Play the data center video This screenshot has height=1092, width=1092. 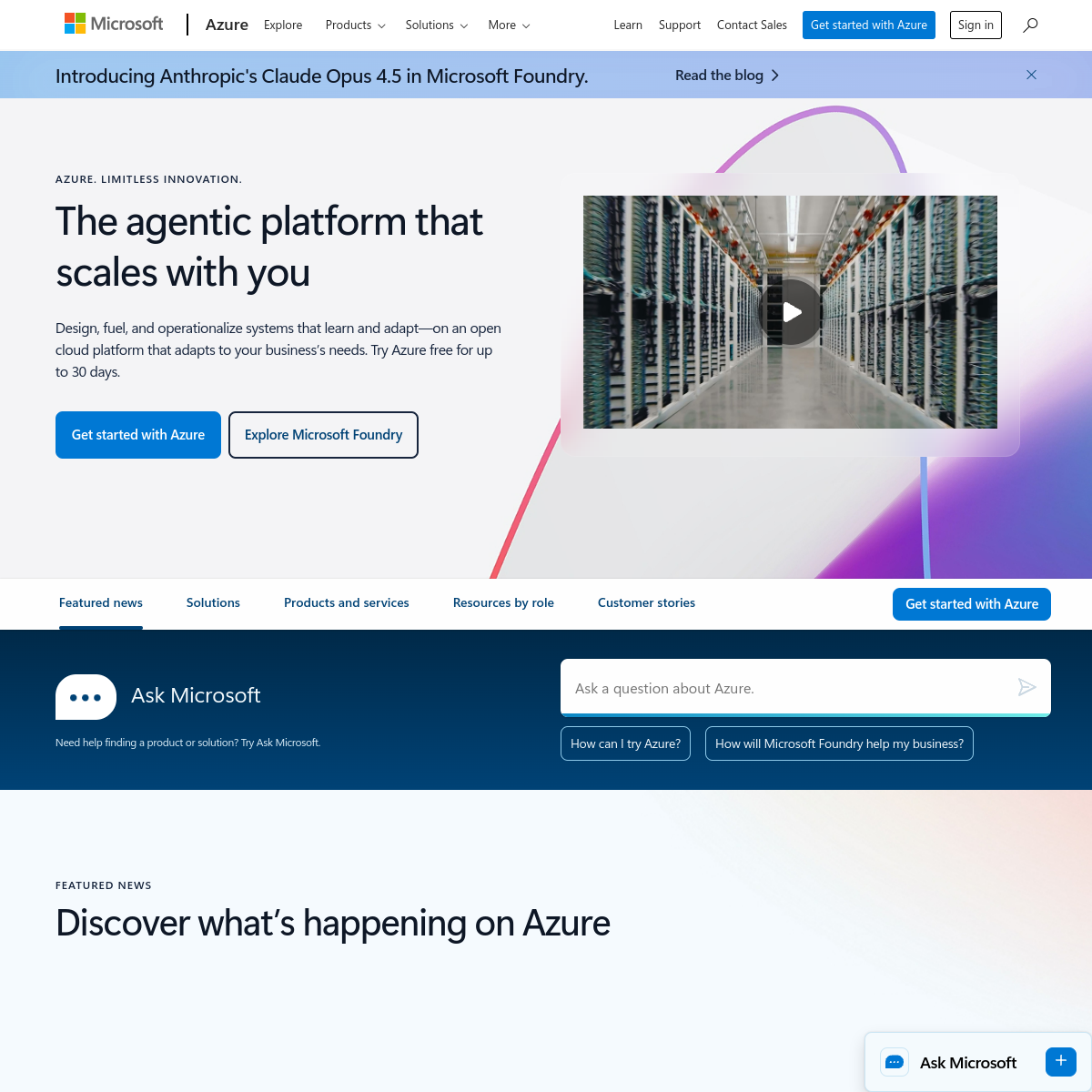click(x=791, y=312)
